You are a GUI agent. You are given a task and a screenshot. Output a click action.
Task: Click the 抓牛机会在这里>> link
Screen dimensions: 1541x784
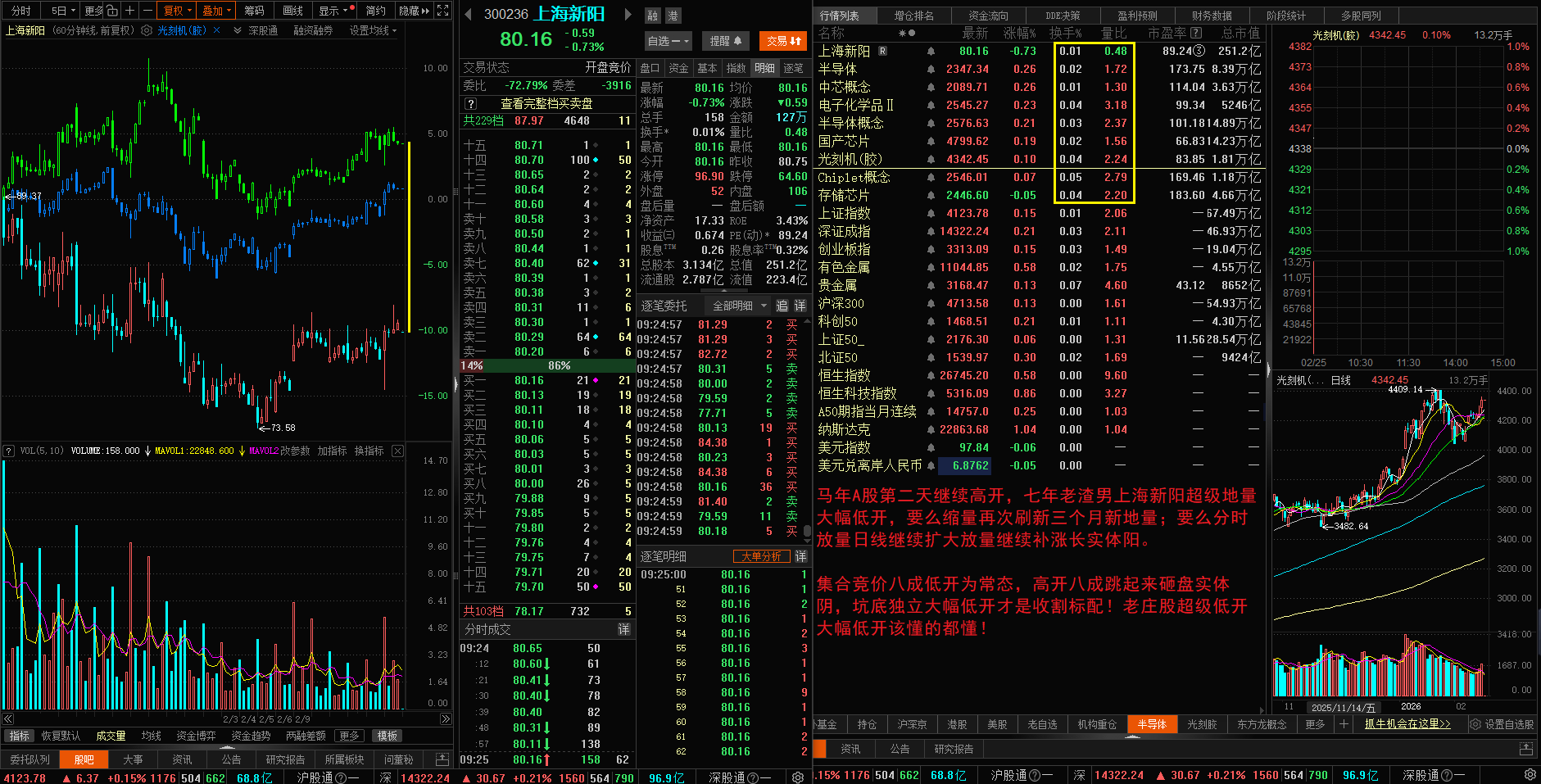[x=1407, y=724]
